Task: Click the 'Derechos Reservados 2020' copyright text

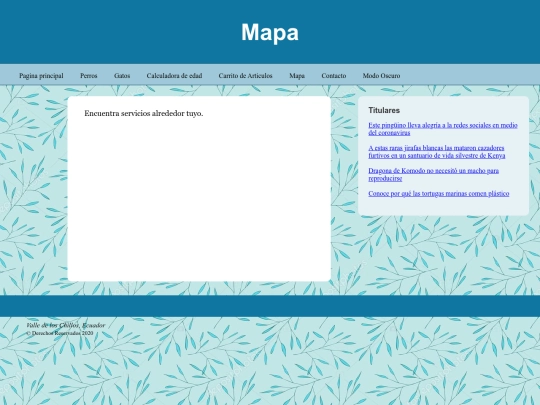Action: click(60, 333)
